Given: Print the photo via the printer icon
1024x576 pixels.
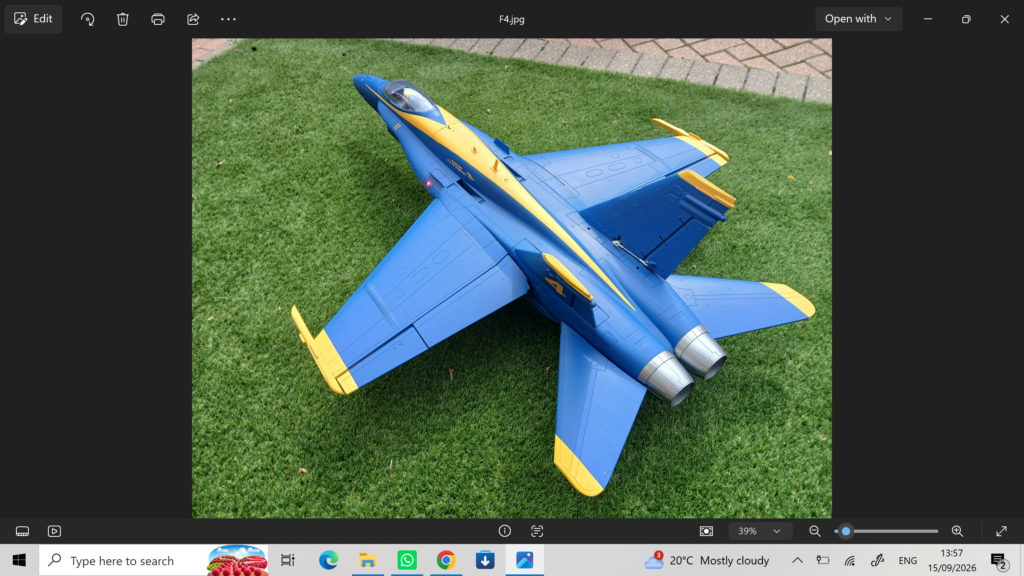Looking at the screenshot, I should tap(158, 19).
